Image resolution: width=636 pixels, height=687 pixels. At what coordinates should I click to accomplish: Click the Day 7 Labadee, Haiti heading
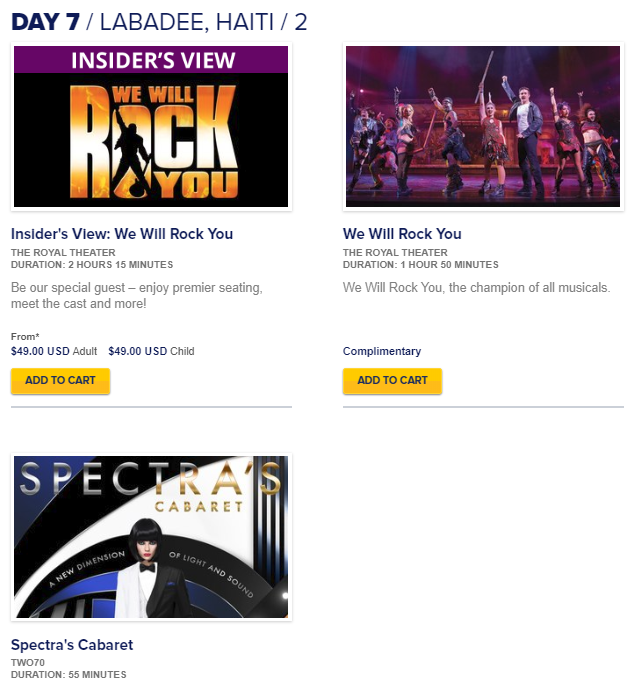click(x=159, y=22)
